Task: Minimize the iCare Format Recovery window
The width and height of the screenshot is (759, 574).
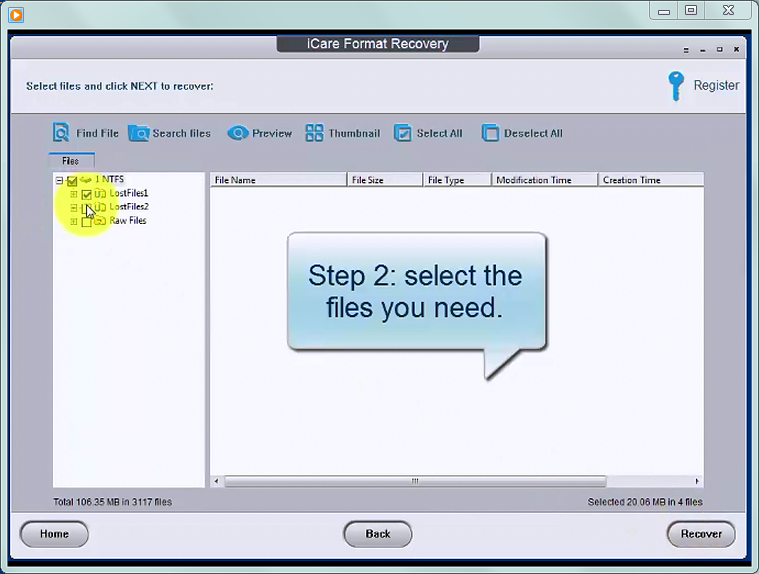Action: coord(702,50)
